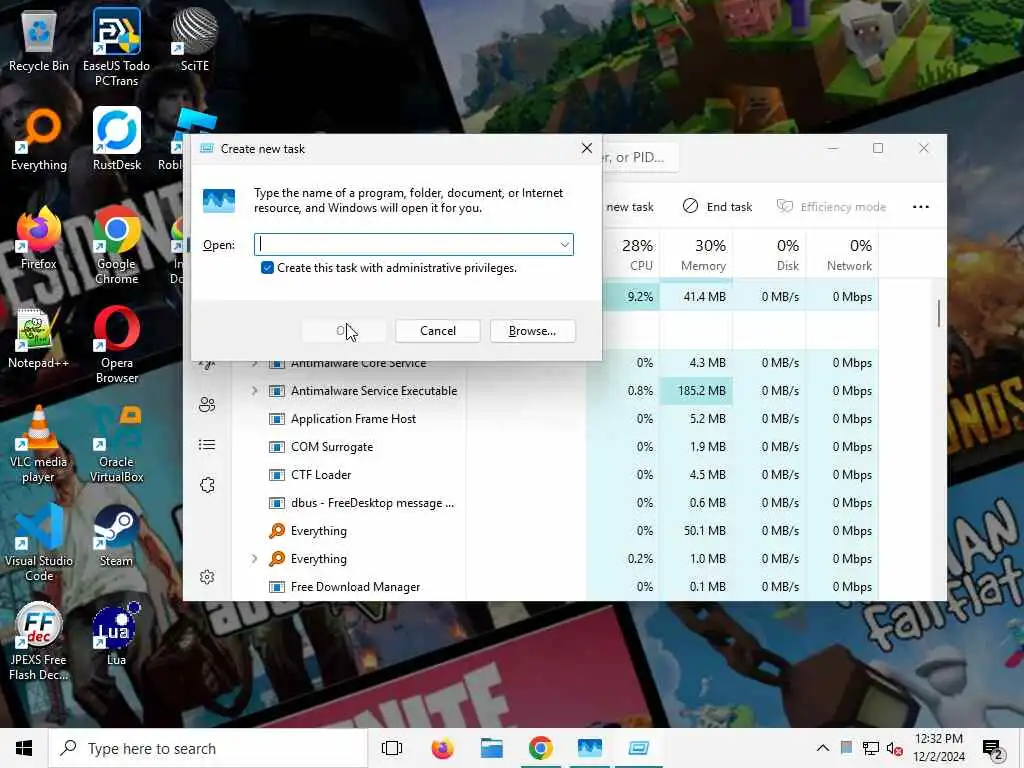The width and height of the screenshot is (1024, 768).
Task: Open JPEXS Free Flash Decompiler shortcut
Action: 39,641
